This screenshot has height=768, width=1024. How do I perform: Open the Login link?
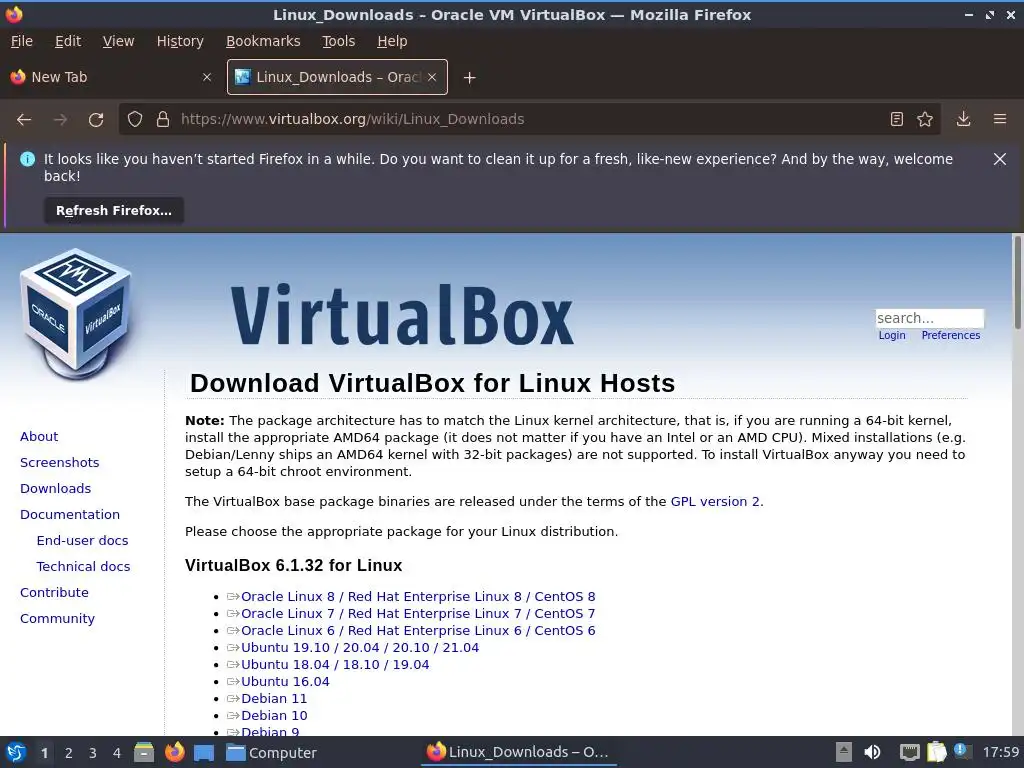pyautogui.click(x=891, y=335)
